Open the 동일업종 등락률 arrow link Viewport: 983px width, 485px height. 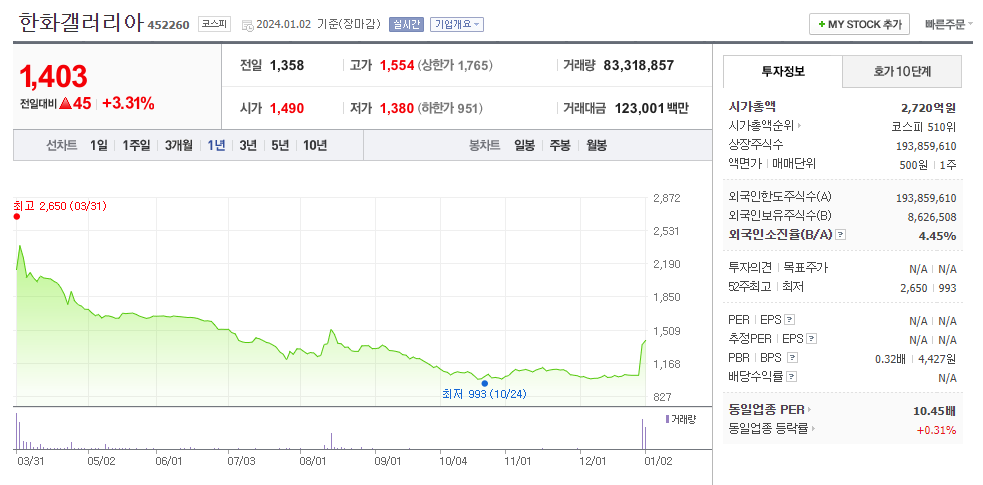(772, 429)
